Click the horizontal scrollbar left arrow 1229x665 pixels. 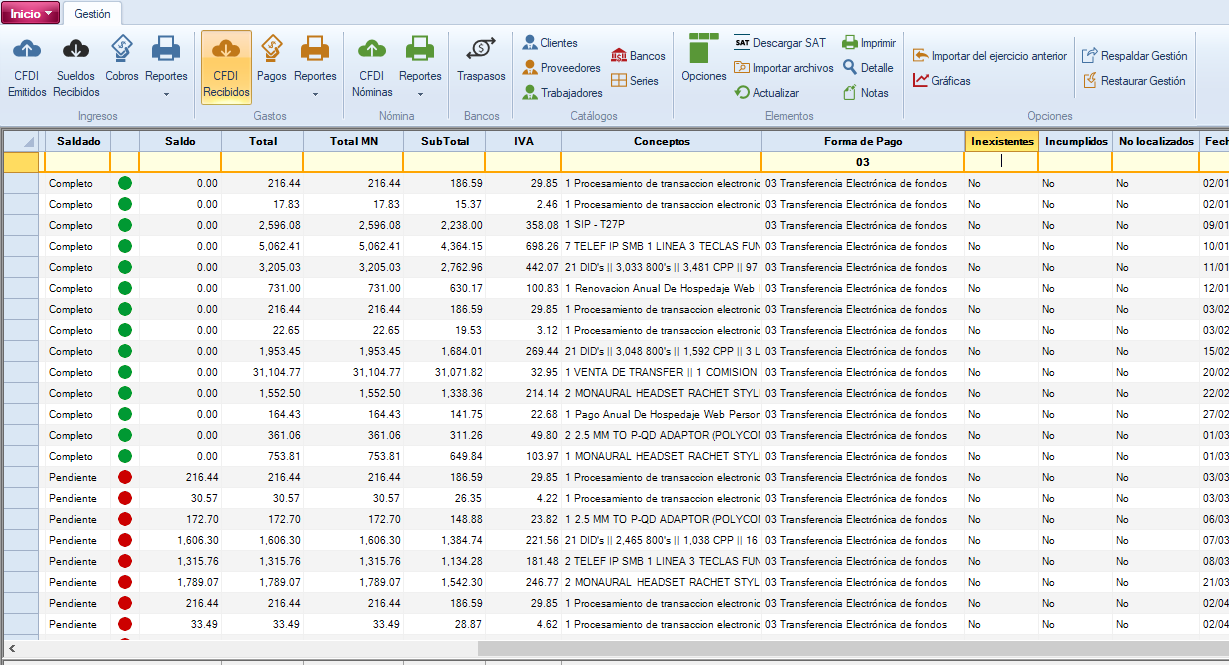point(11,648)
